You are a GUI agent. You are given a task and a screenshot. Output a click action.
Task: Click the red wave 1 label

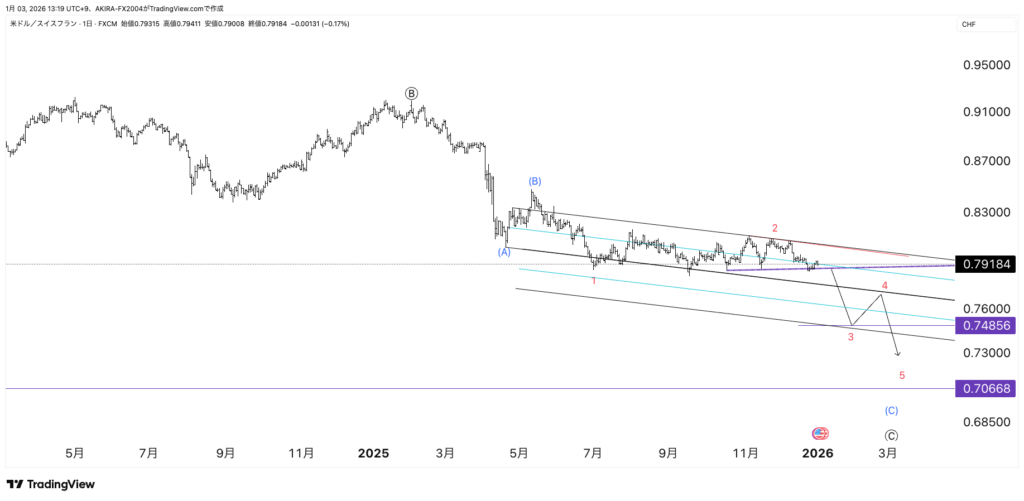[x=594, y=281]
